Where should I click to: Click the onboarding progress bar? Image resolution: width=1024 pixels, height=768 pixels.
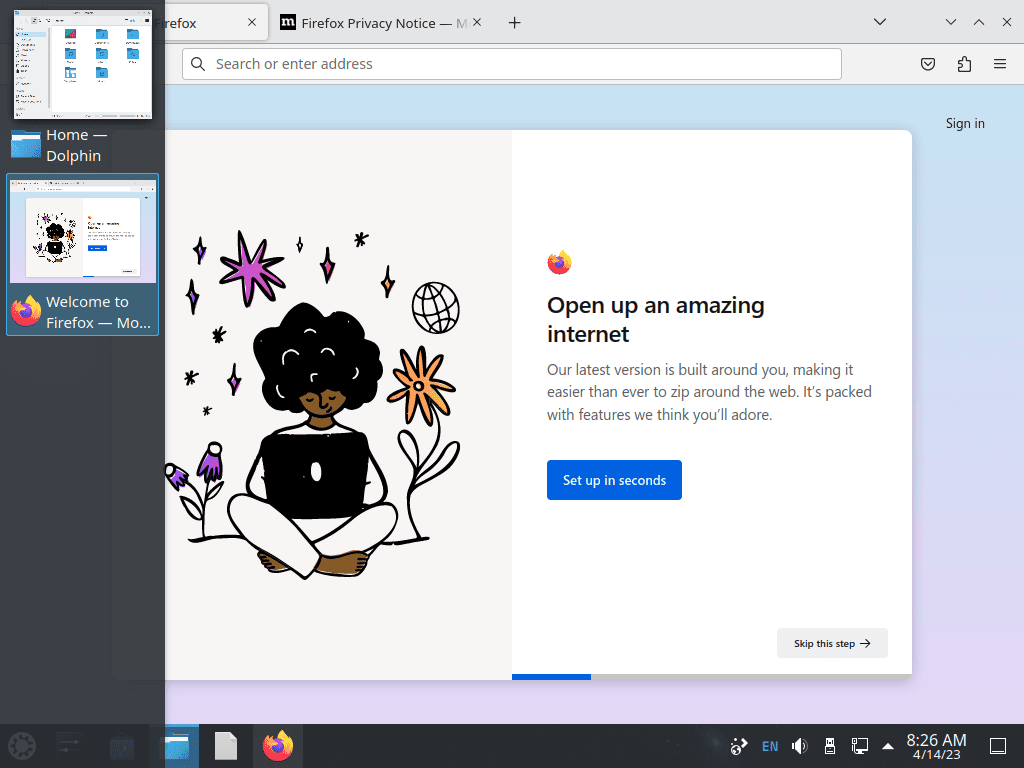coord(712,677)
